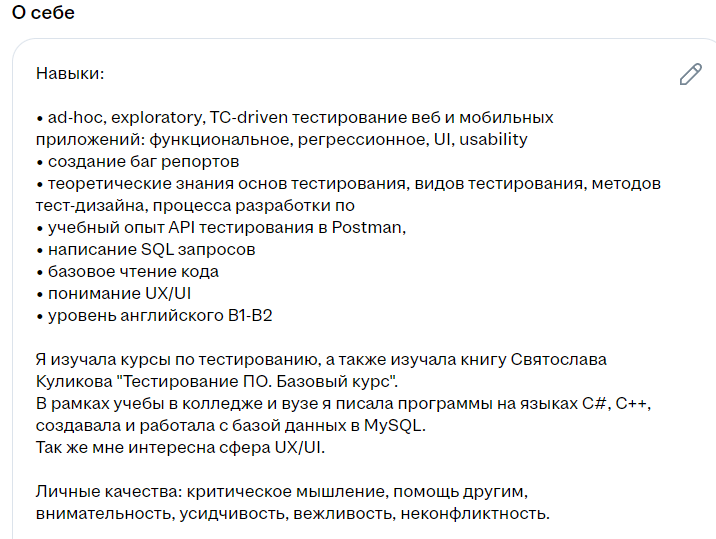Click the 'О себе' section heading
This screenshot has width=716, height=539.
43,12
